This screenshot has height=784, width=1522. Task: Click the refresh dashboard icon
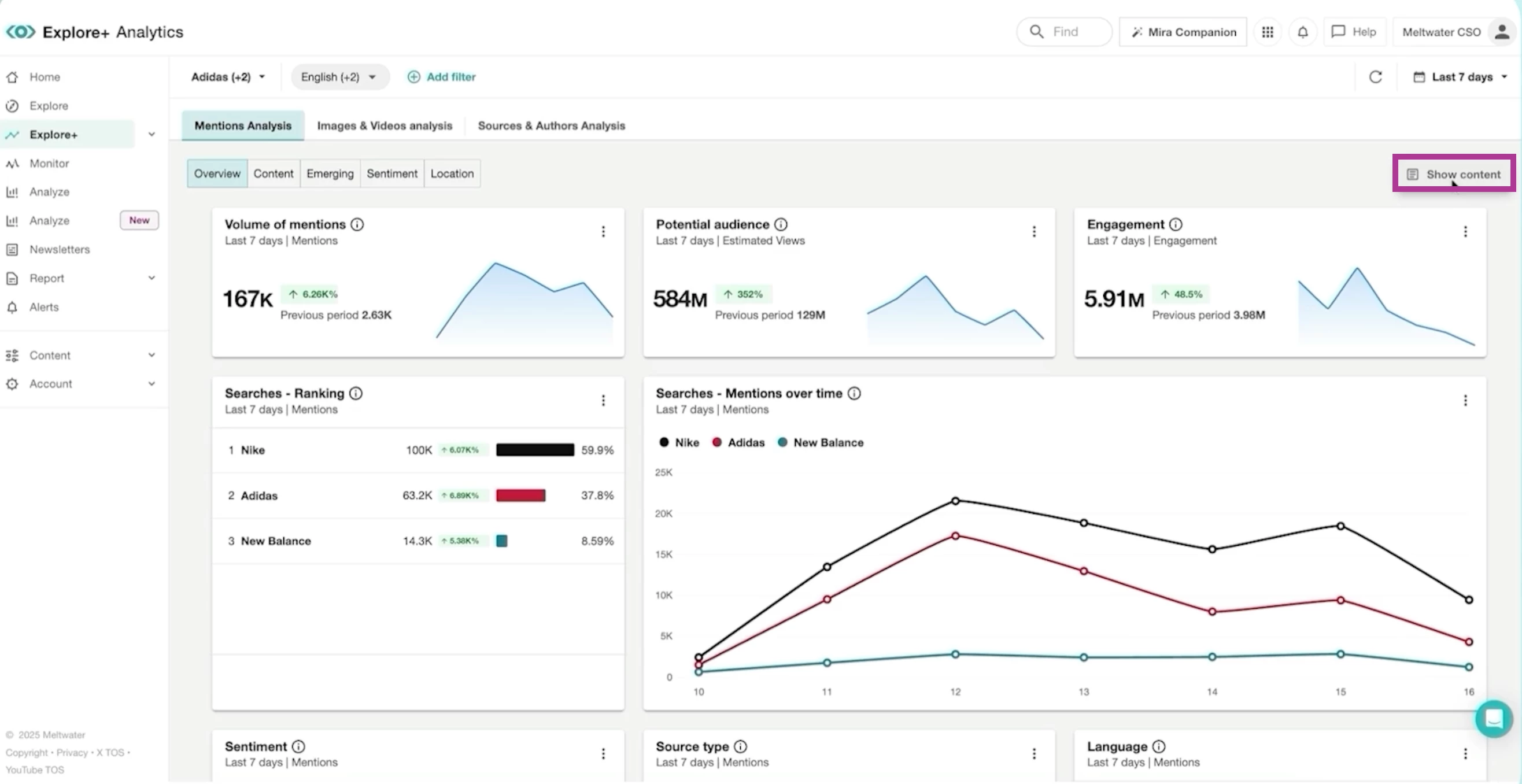pyautogui.click(x=1375, y=77)
